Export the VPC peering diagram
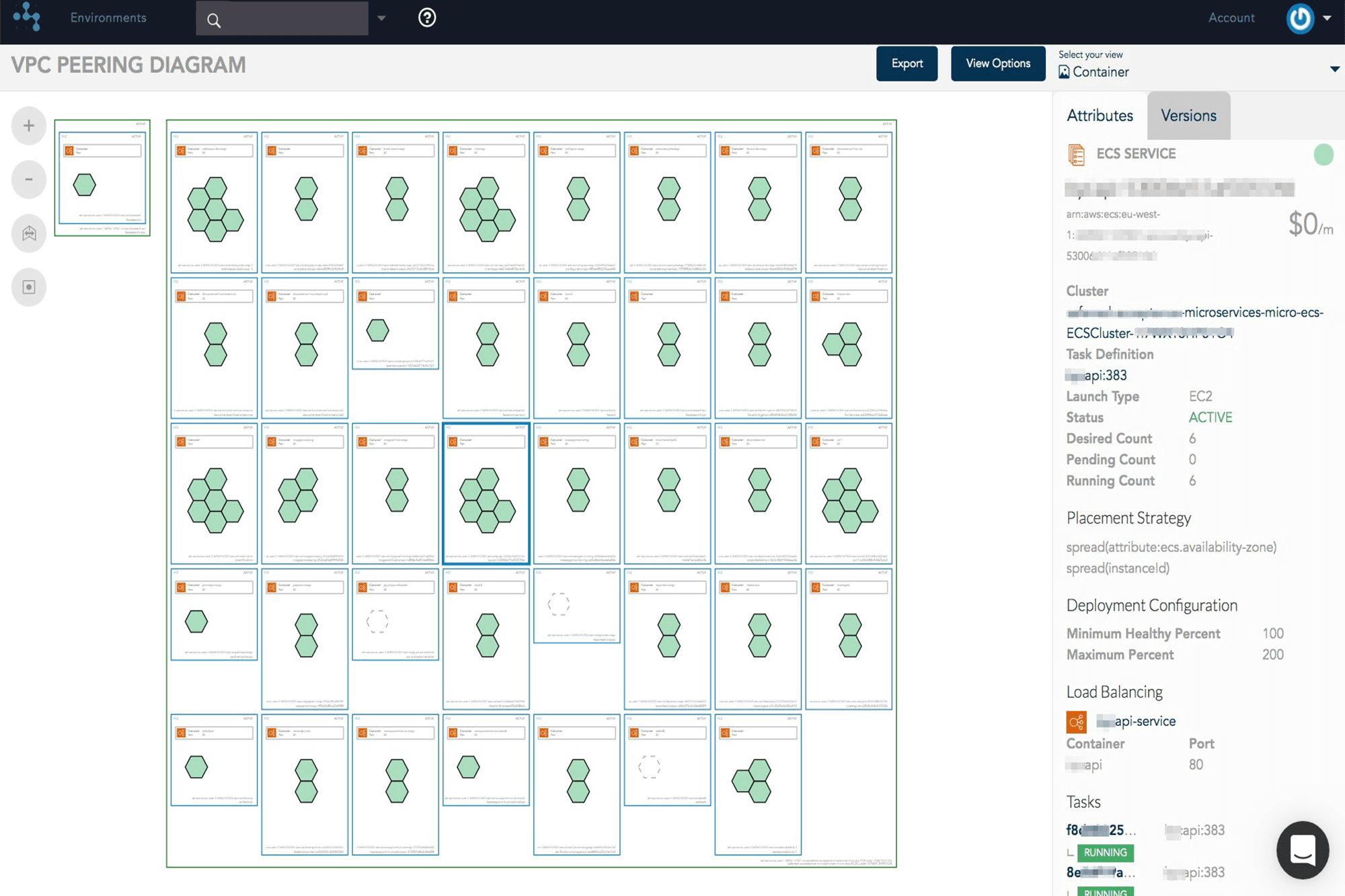This screenshot has width=1345, height=896. coord(907,63)
